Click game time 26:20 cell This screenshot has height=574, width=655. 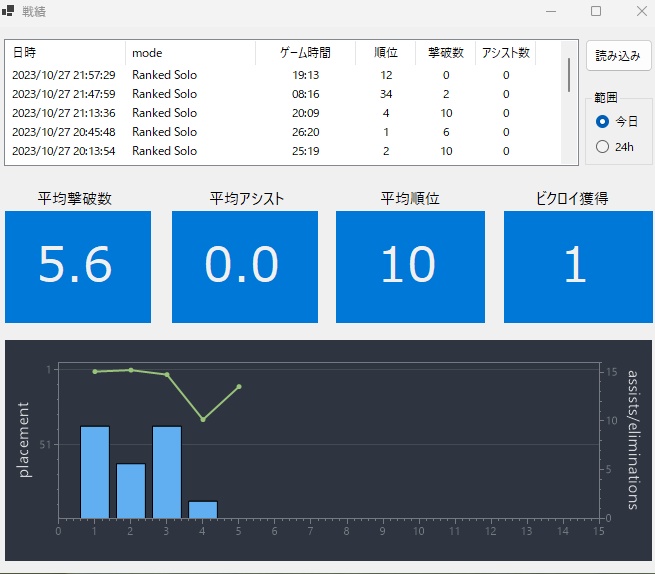(x=305, y=132)
